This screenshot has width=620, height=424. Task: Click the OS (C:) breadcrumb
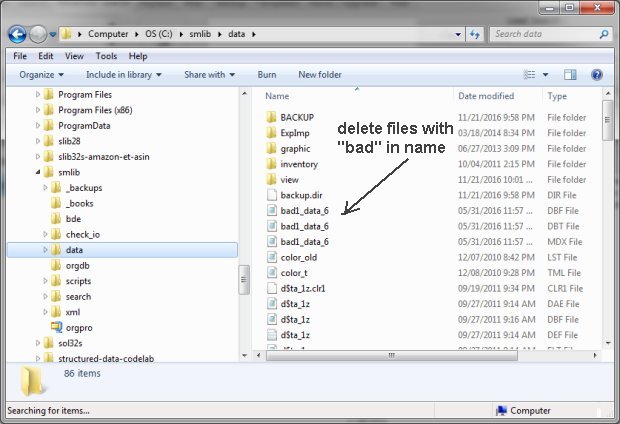tap(159, 34)
